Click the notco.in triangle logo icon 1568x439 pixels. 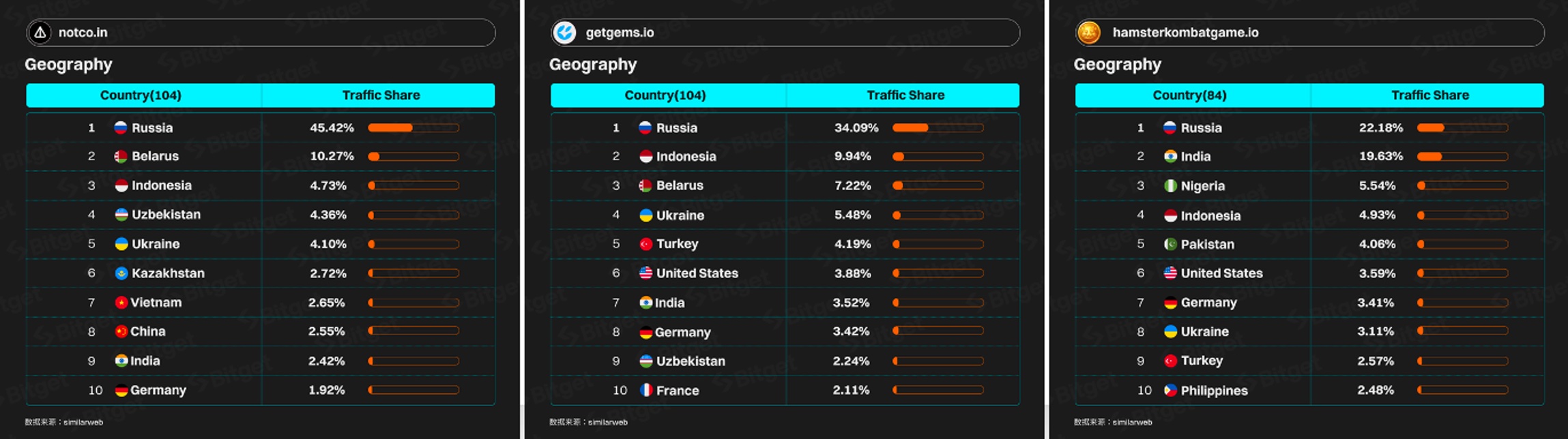coord(40,32)
